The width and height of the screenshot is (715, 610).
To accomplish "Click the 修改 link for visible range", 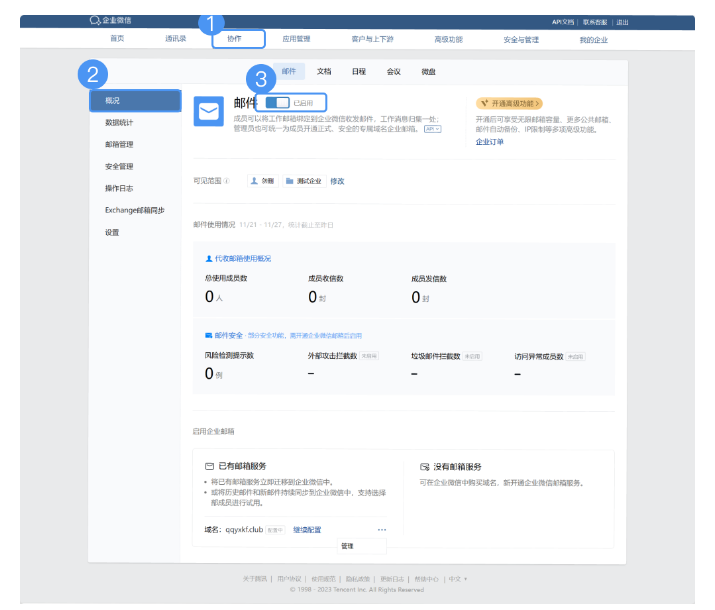I will coord(337,181).
